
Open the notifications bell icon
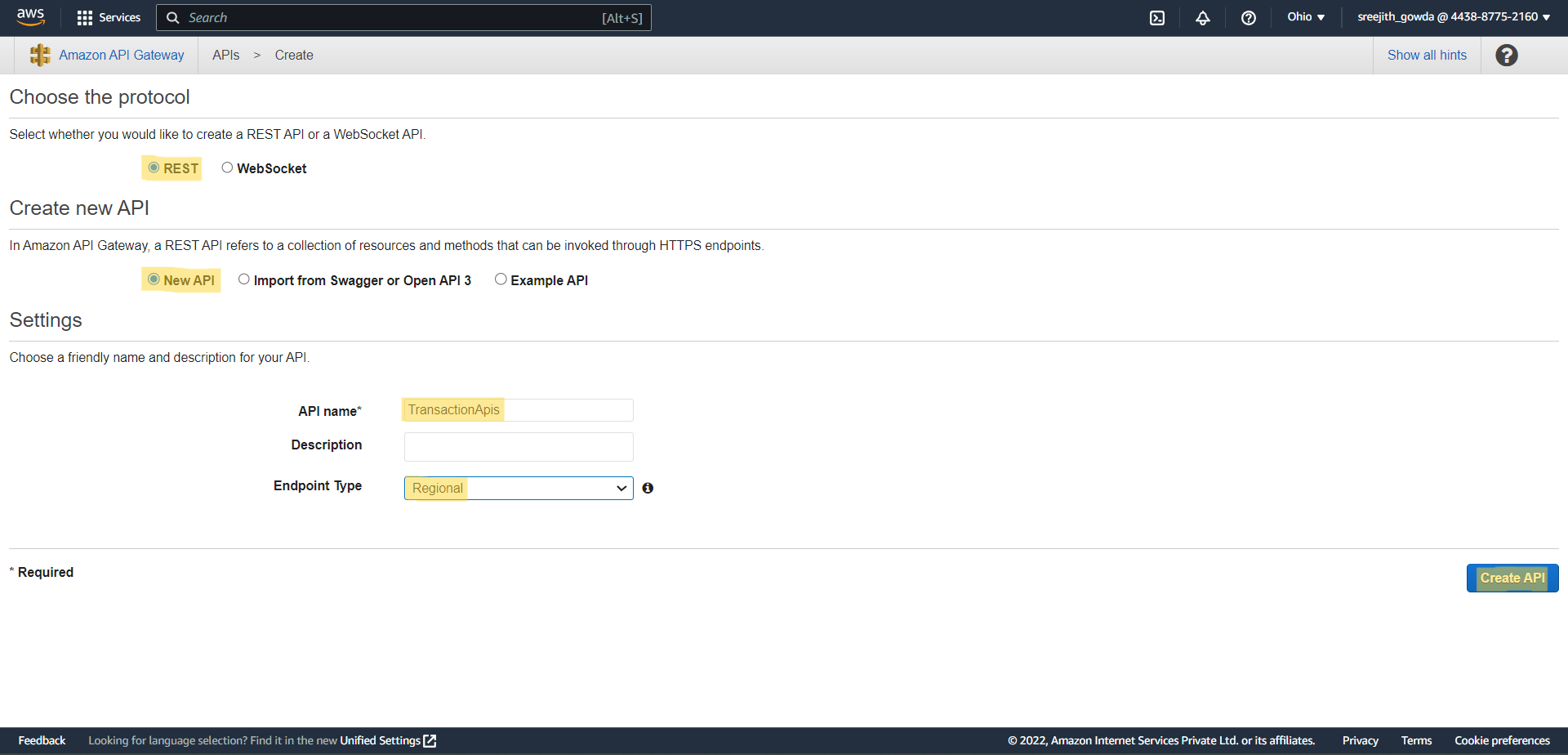click(x=1203, y=18)
